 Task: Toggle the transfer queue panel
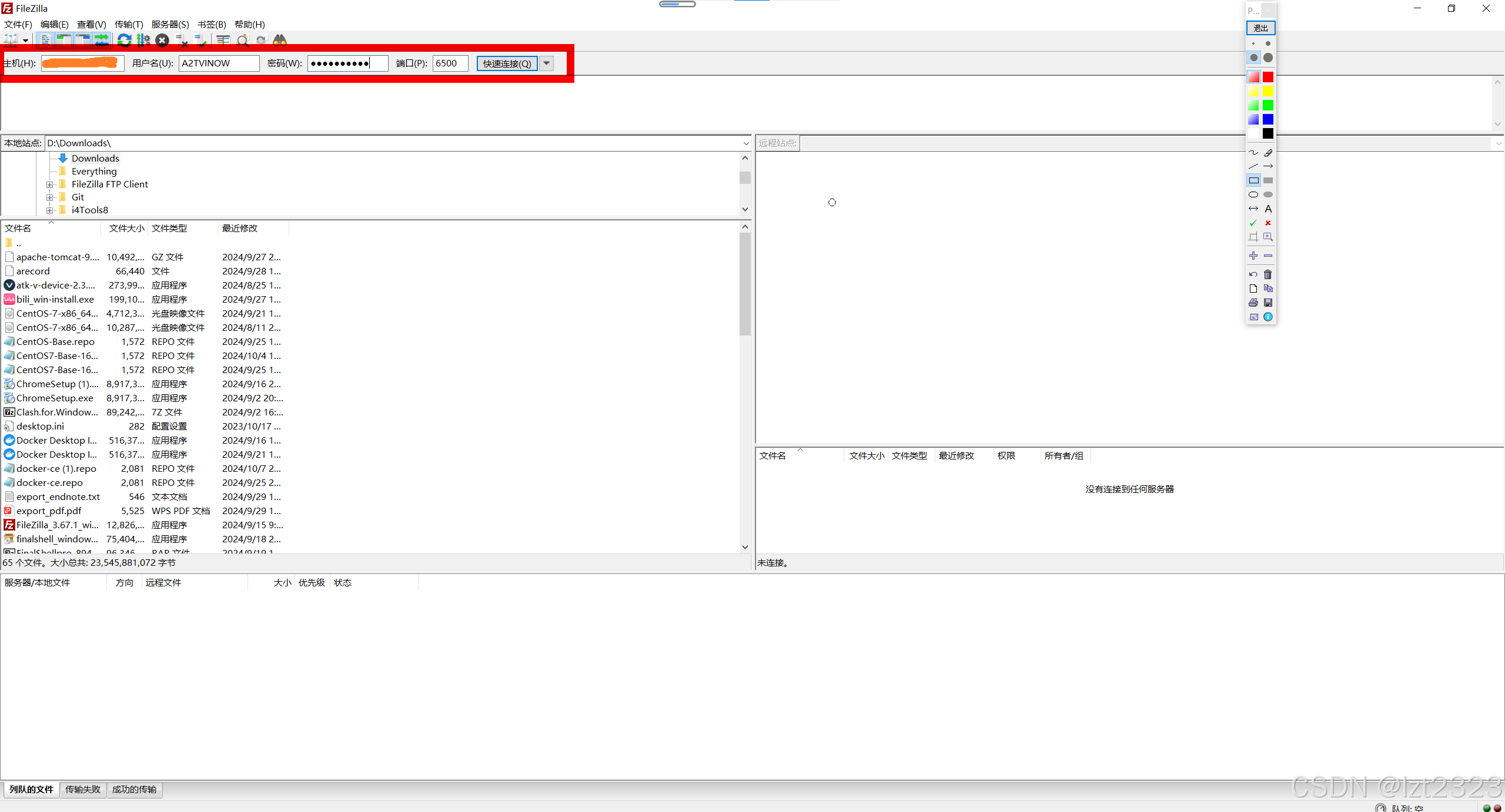tap(101, 40)
